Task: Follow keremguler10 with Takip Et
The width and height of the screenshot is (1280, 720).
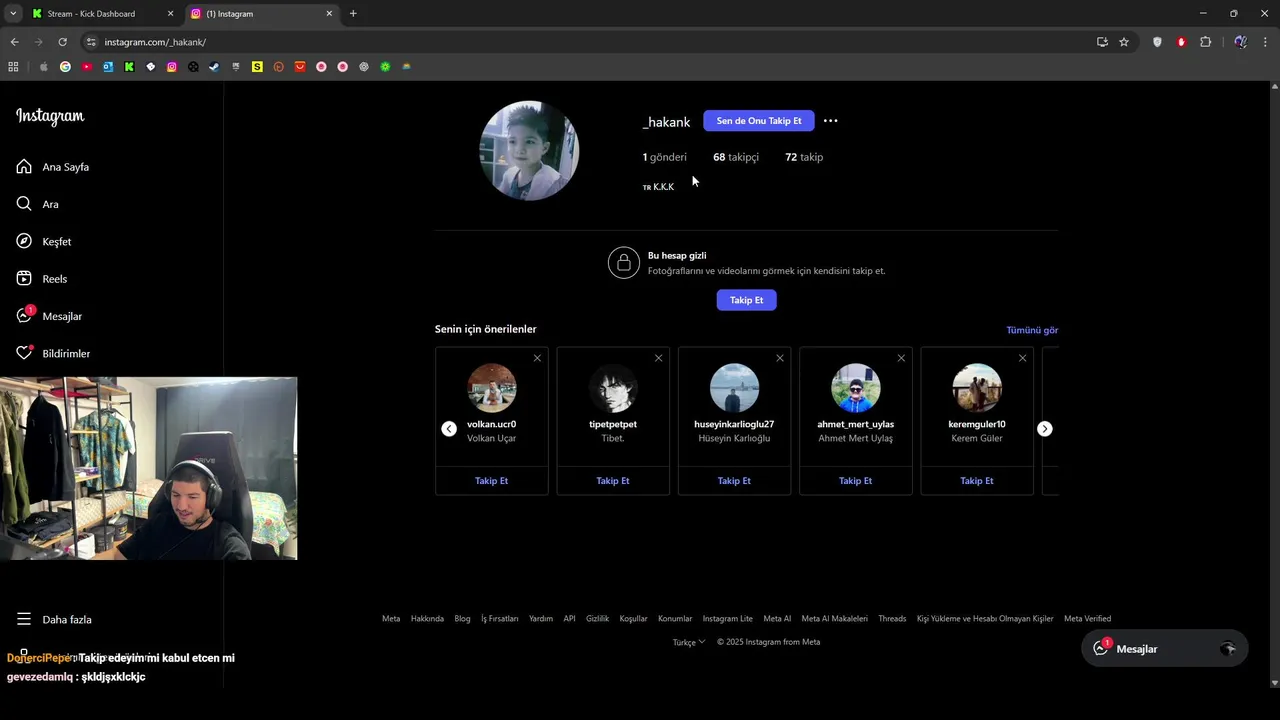Action: tap(977, 481)
